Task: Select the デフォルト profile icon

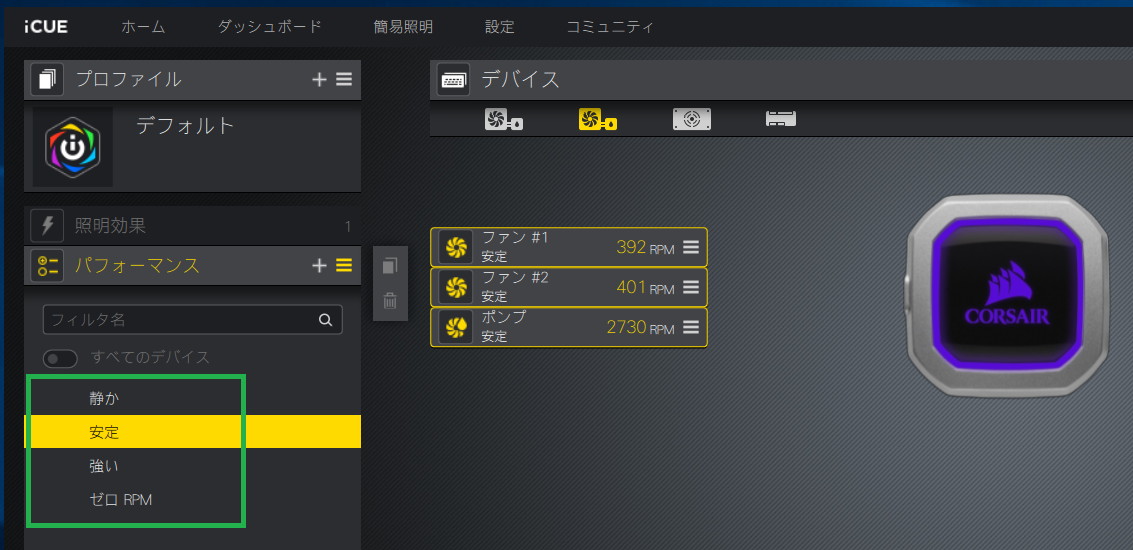Action: click(x=72, y=147)
